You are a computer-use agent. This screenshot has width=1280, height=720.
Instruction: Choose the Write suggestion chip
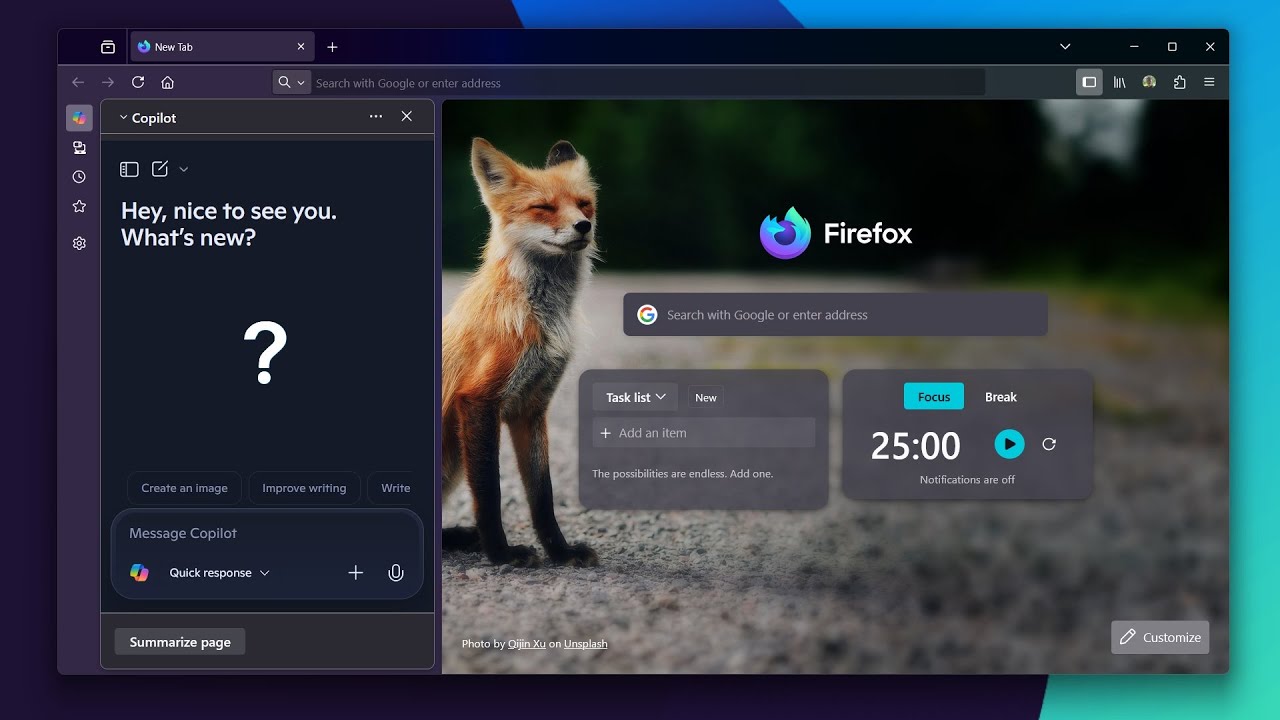click(x=391, y=488)
